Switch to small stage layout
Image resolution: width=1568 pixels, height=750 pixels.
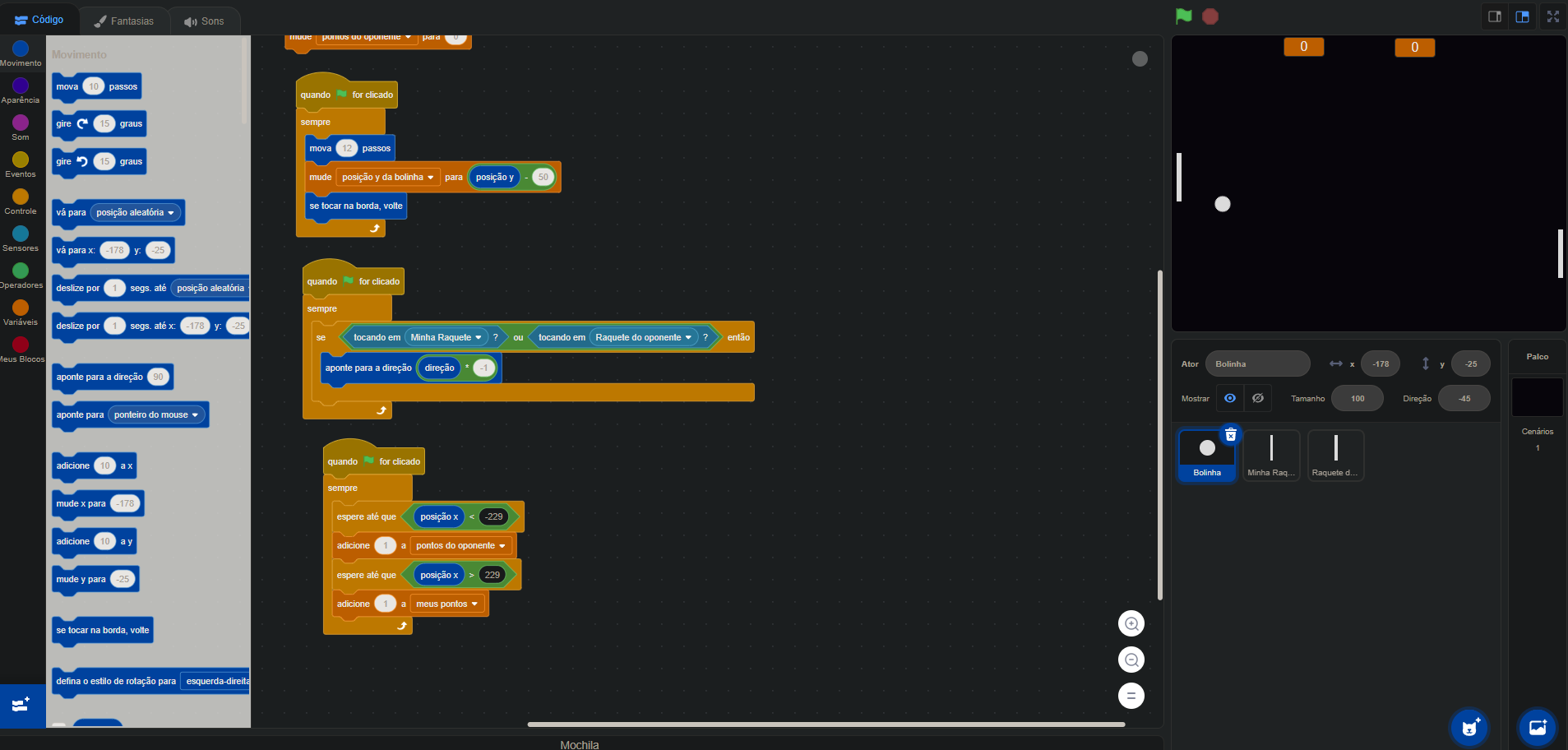1495,16
